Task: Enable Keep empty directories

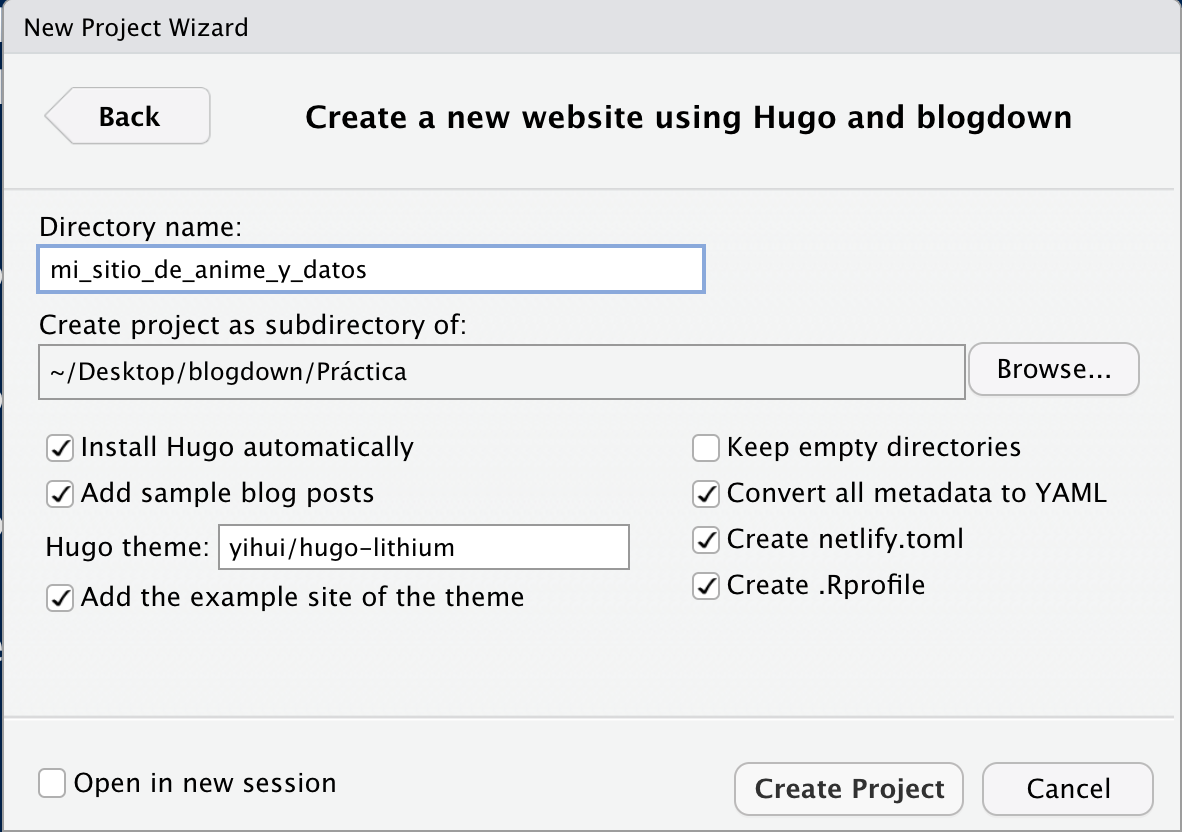Action: point(706,448)
